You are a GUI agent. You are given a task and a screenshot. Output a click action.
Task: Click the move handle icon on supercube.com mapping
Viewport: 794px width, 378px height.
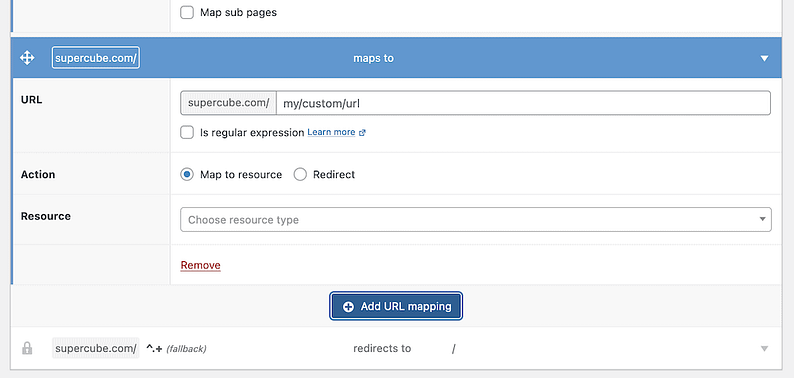tap(27, 58)
